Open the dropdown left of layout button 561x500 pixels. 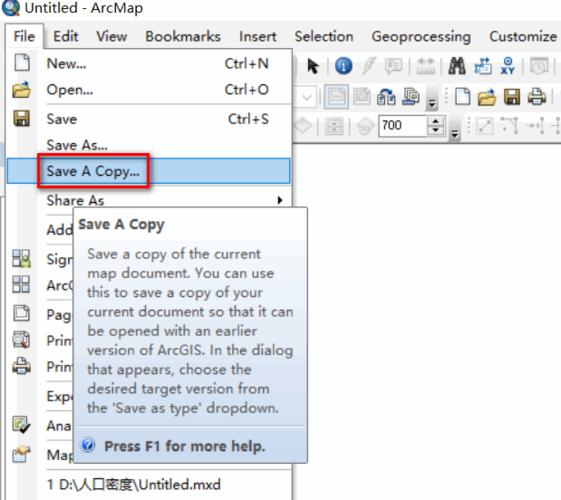[307, 97]
